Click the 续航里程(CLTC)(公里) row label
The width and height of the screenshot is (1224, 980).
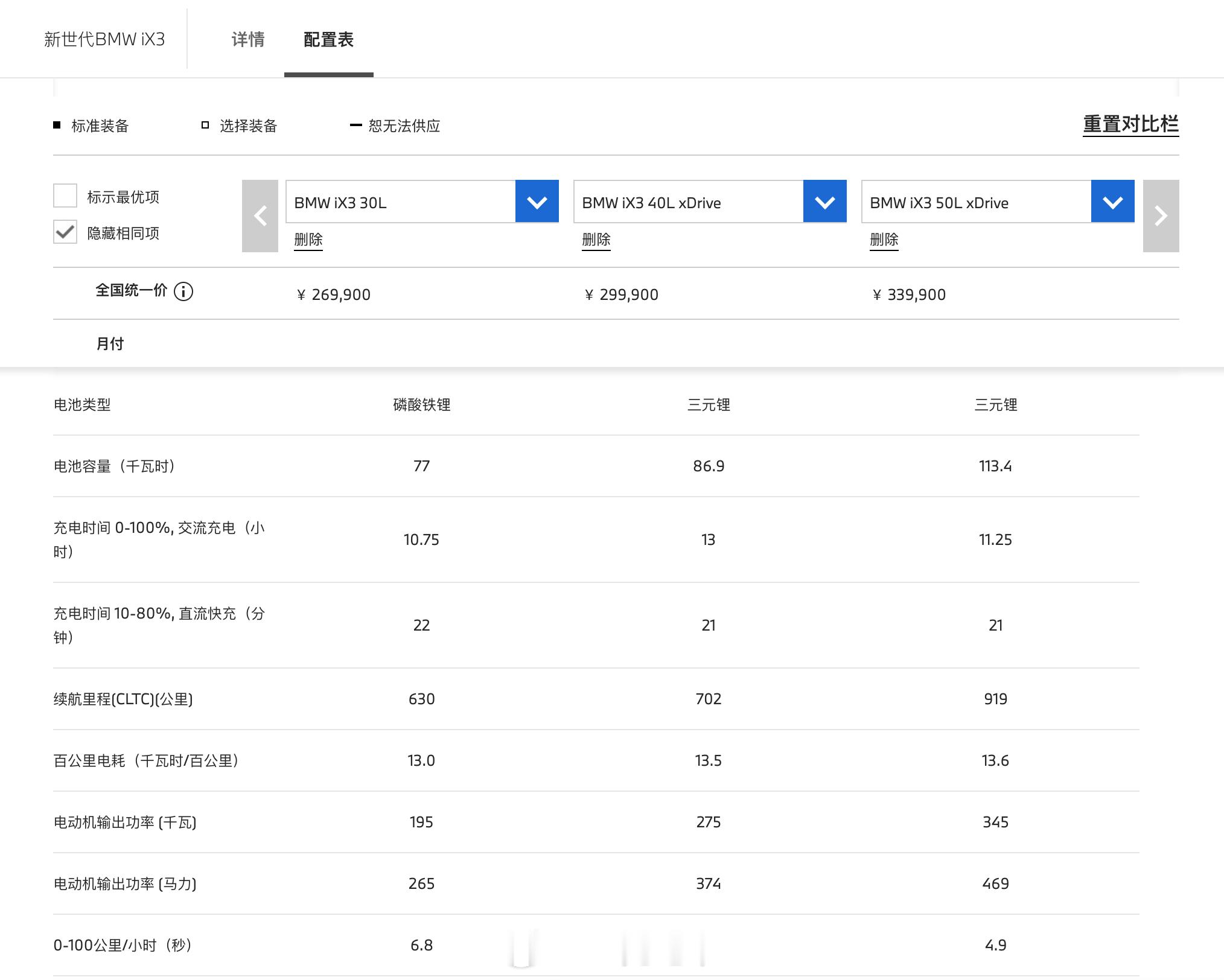click(123, 699)
